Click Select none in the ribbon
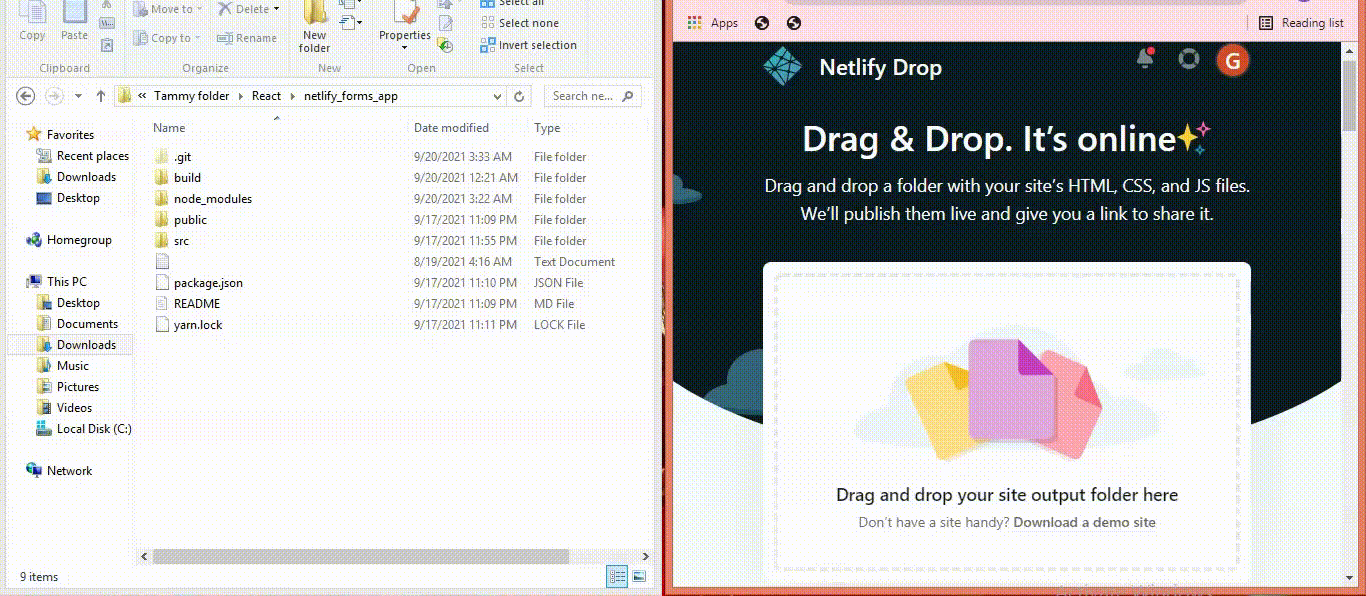Image resolution: width=1366 pixels, height=596 pixels. pos(520,23)
